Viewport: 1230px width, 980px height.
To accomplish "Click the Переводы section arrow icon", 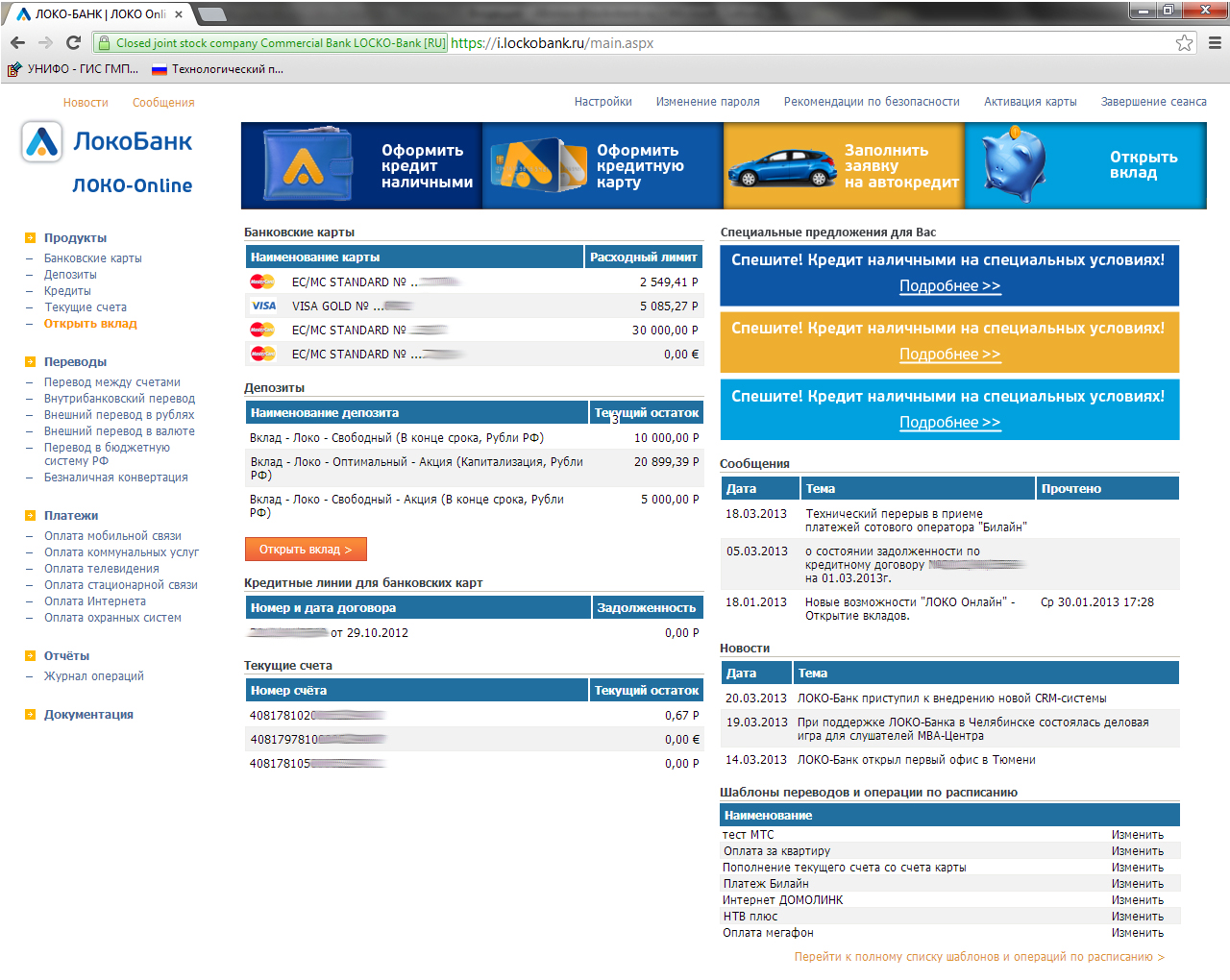I will [x=30, y=361].
